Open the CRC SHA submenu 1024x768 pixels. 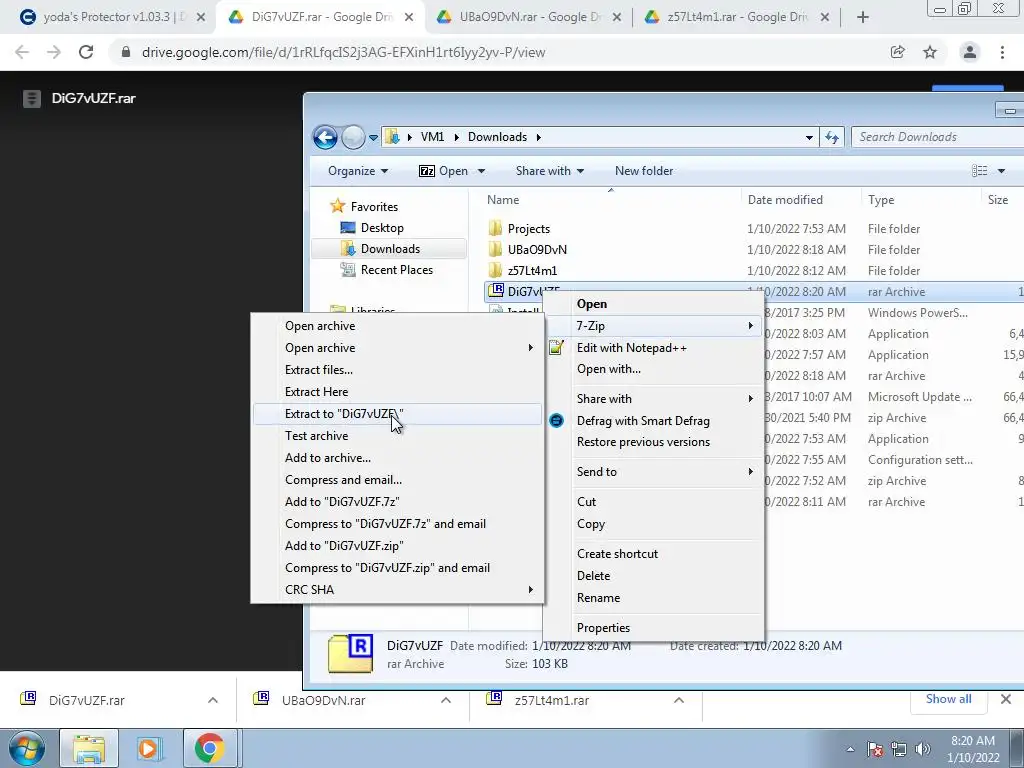(397, 589)
